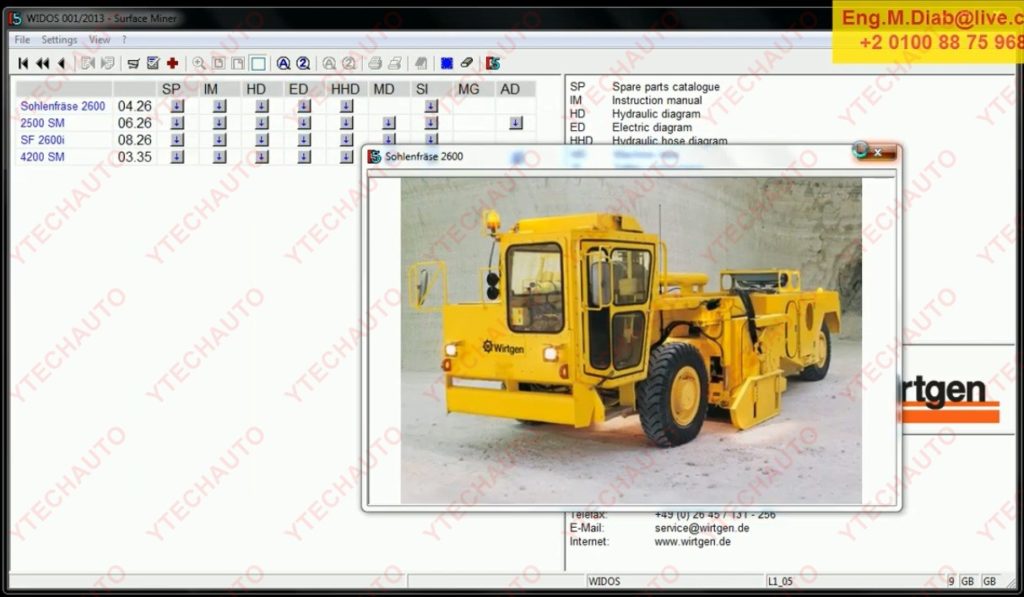
Task: Click the exit WIDOS icon in toolbar
Action: (x=493, y=63)
